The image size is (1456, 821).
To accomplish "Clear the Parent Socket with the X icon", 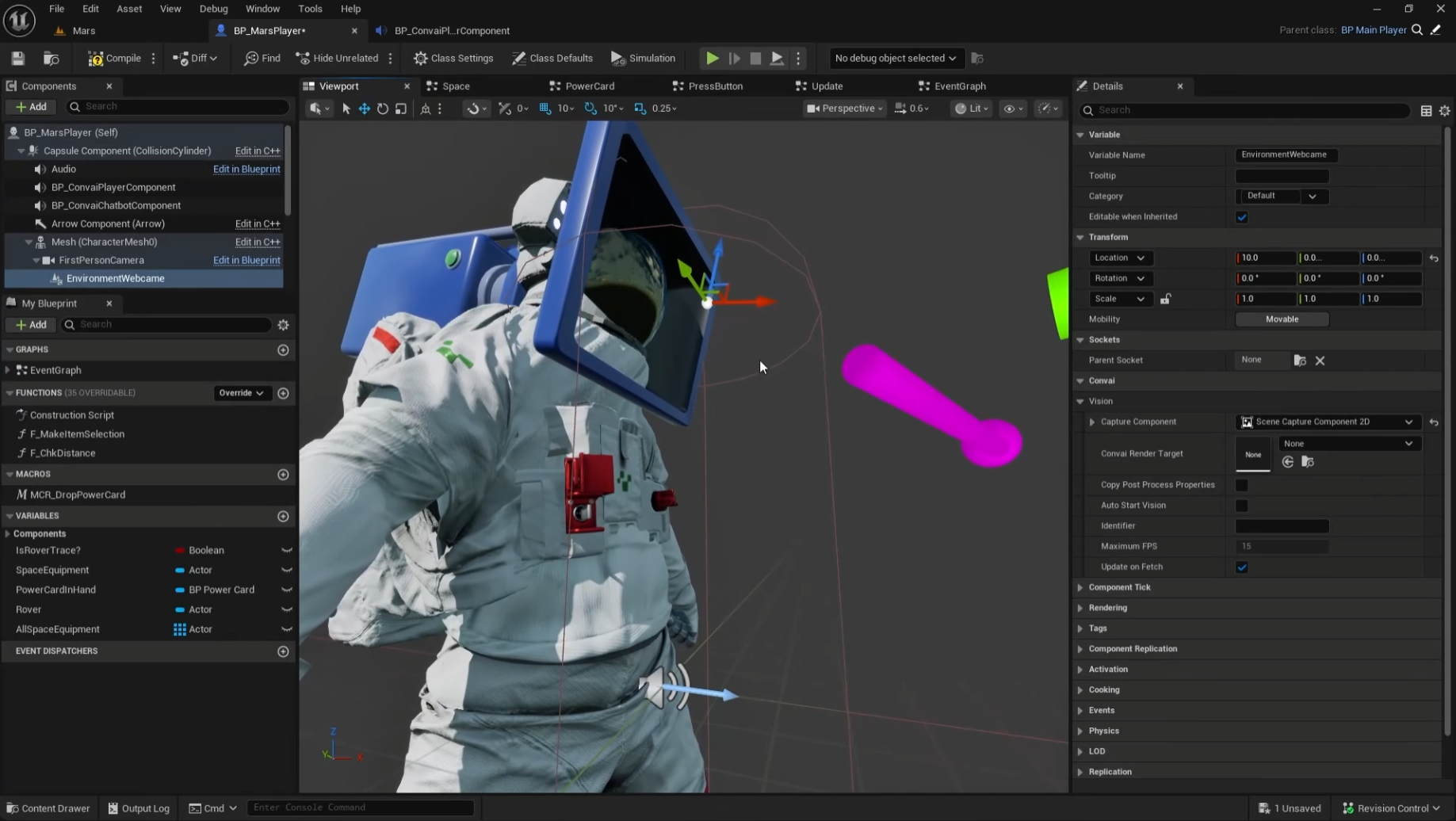I will coord(1320,361).
